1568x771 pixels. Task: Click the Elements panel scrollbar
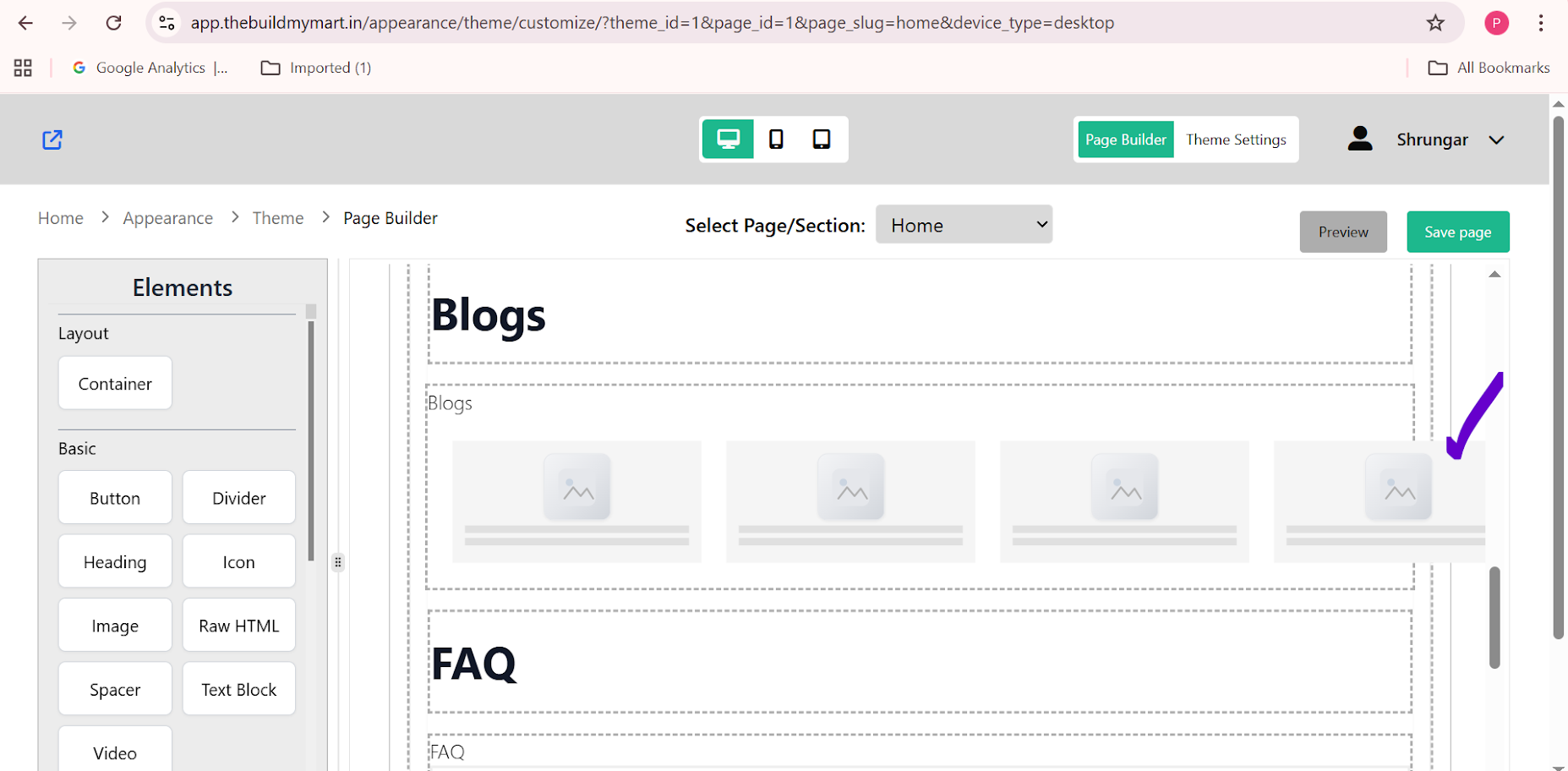311,440
